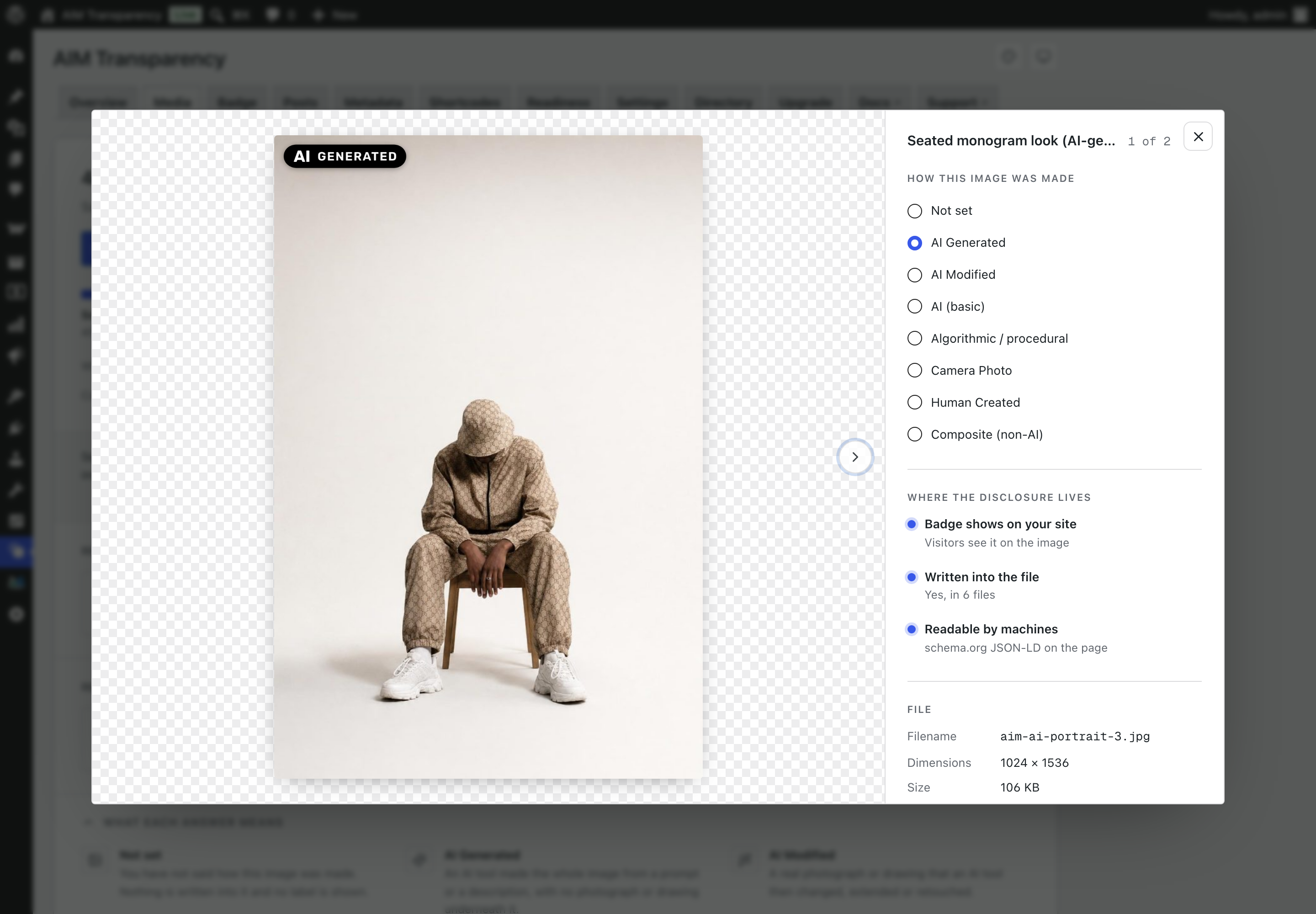The height and width of the screenshot is (914, 1316).
Task: Click the blue status dot beside Badge shows on your site
Action: (912, 524)
